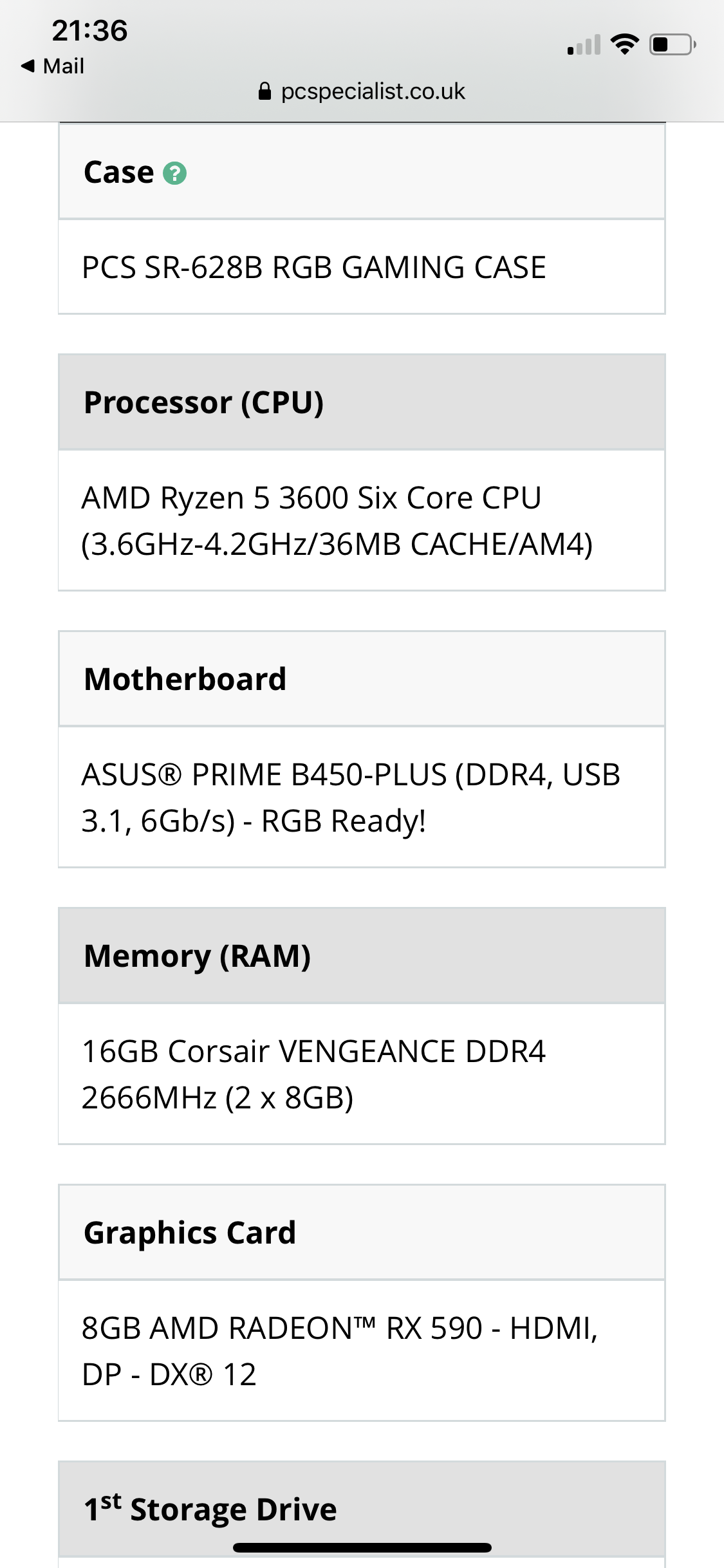
Task: Tap the padlock icon in the address bar
Action: pyautogui.click(x=265, y=91)
